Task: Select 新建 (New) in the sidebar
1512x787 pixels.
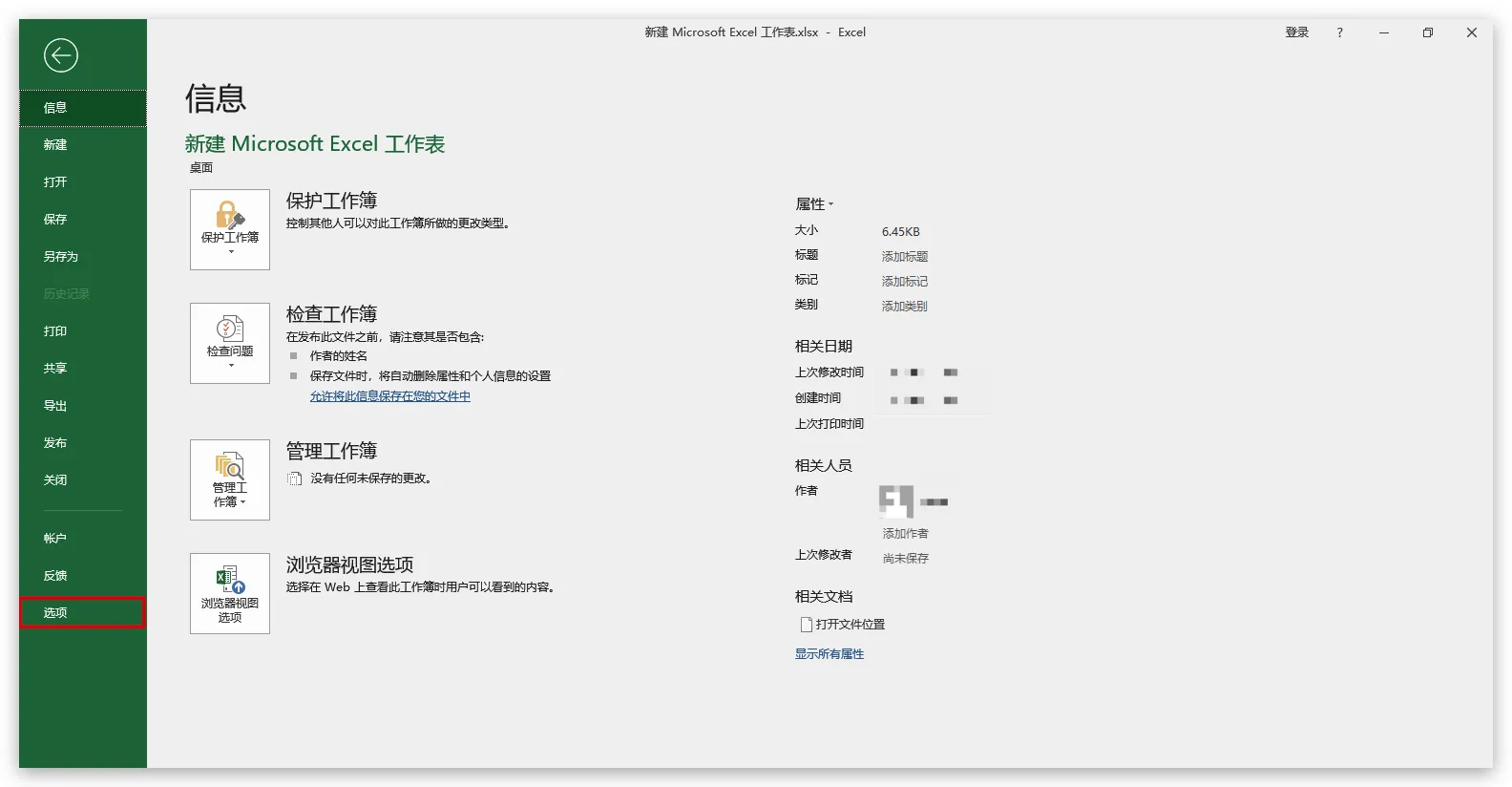Action: 55,145
